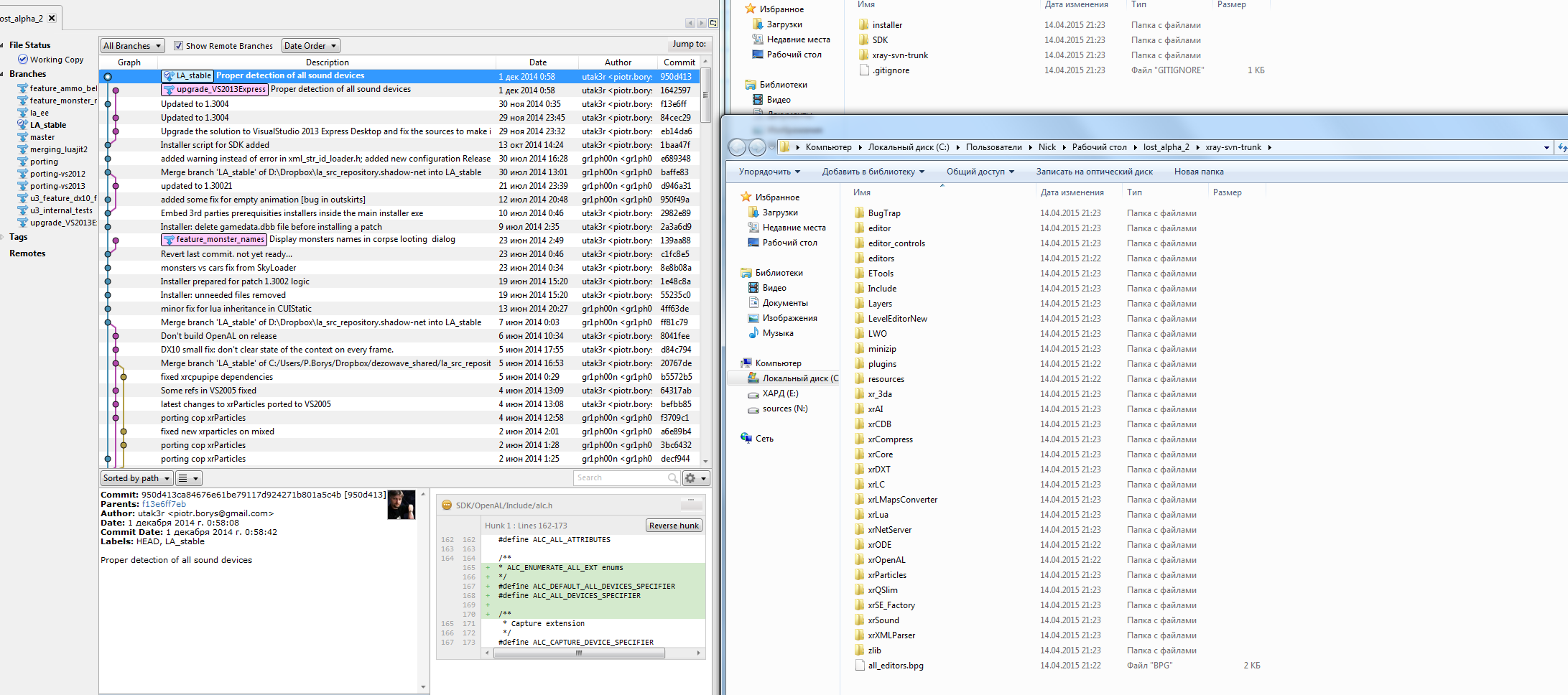Click the Новая папка button
1568x695 pixels.
click(x=1199, y=172)
